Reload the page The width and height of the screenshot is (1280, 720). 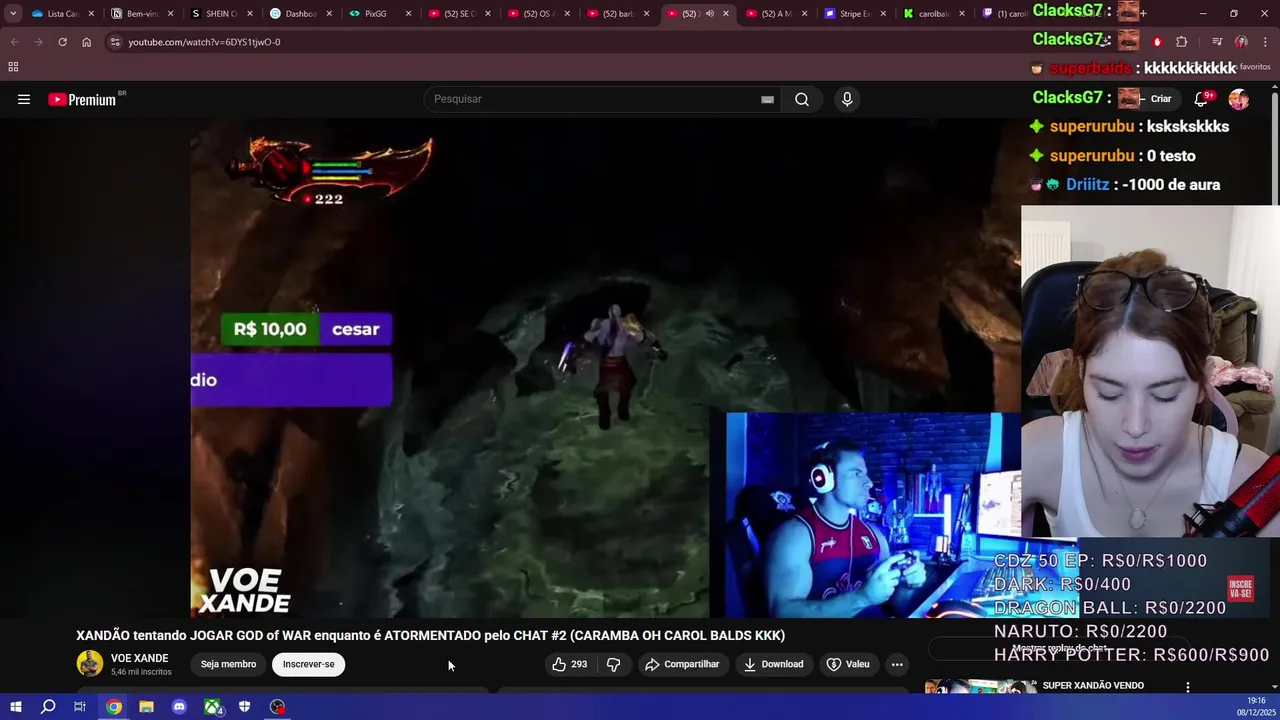click(x=62, y=42)
